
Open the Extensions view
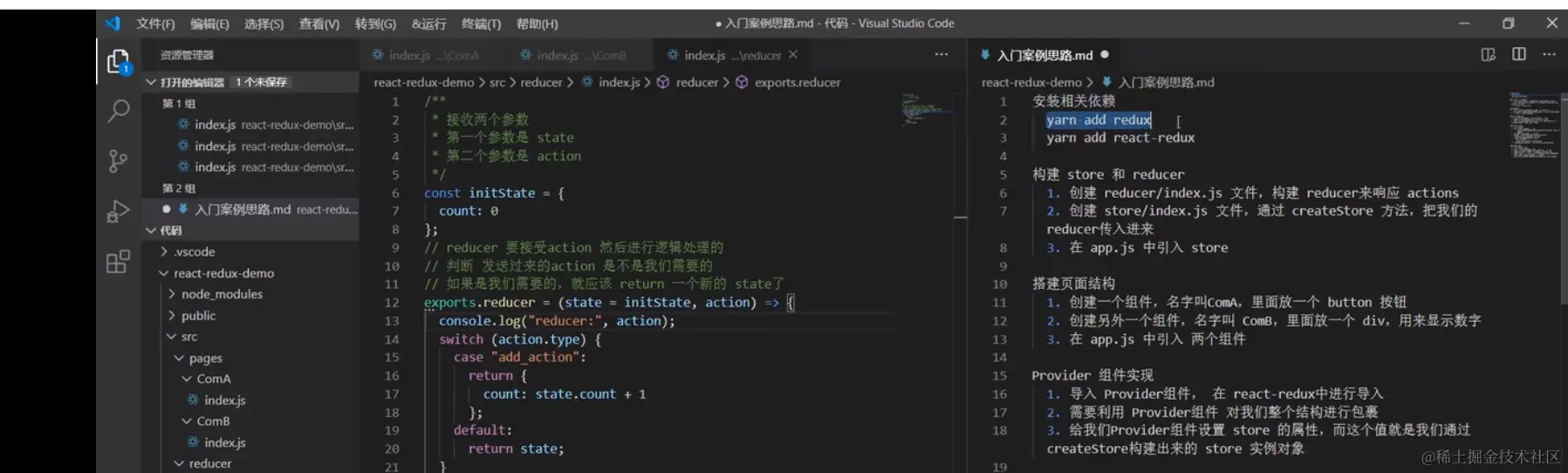click(x=118, y=261)
